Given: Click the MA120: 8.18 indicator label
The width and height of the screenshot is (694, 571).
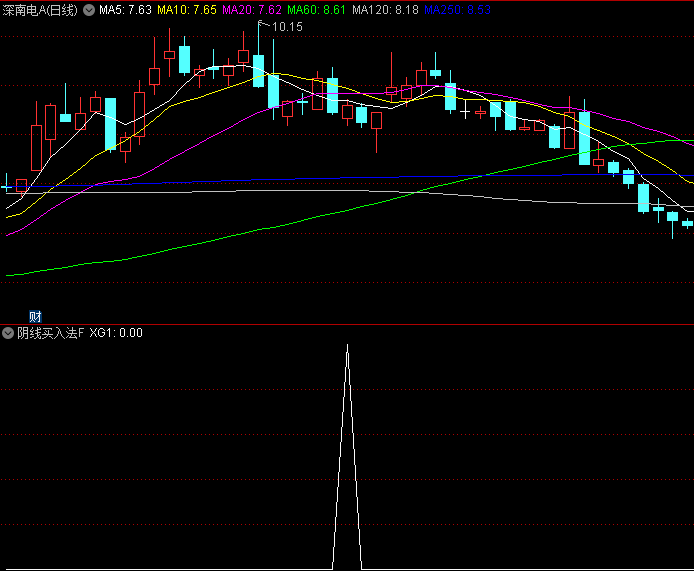Looking at the screenshot, I should point(385,10).
